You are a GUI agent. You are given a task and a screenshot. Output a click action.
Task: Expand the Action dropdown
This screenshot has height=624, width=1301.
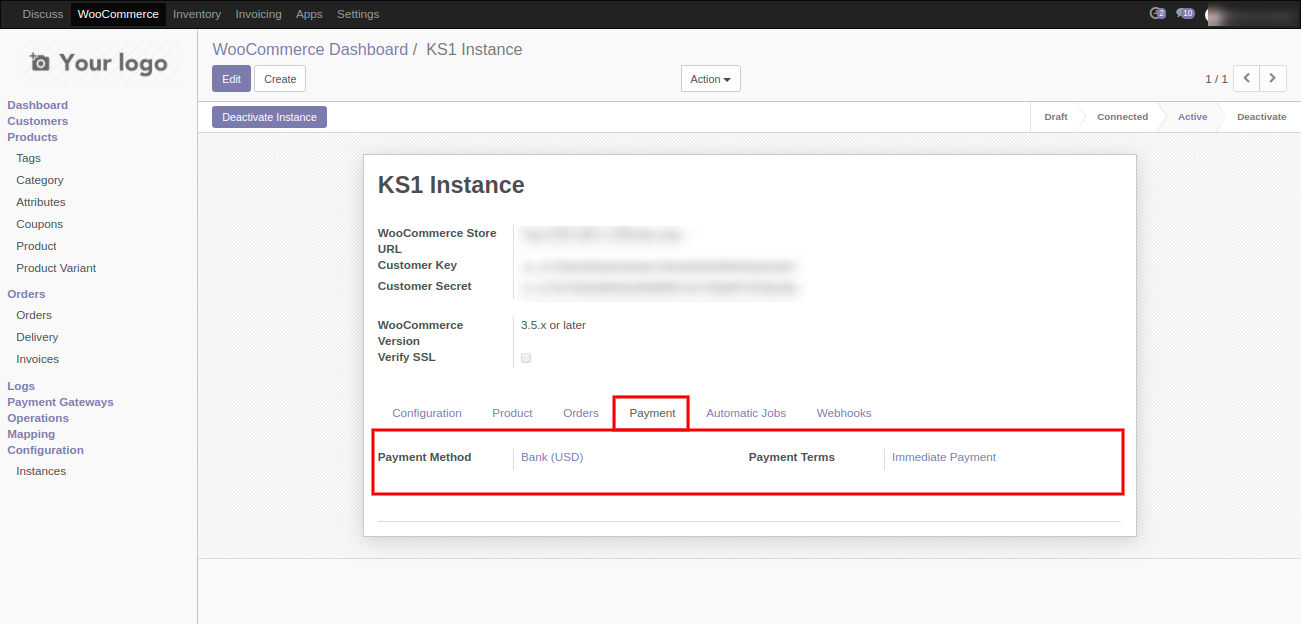click(710, 79)
